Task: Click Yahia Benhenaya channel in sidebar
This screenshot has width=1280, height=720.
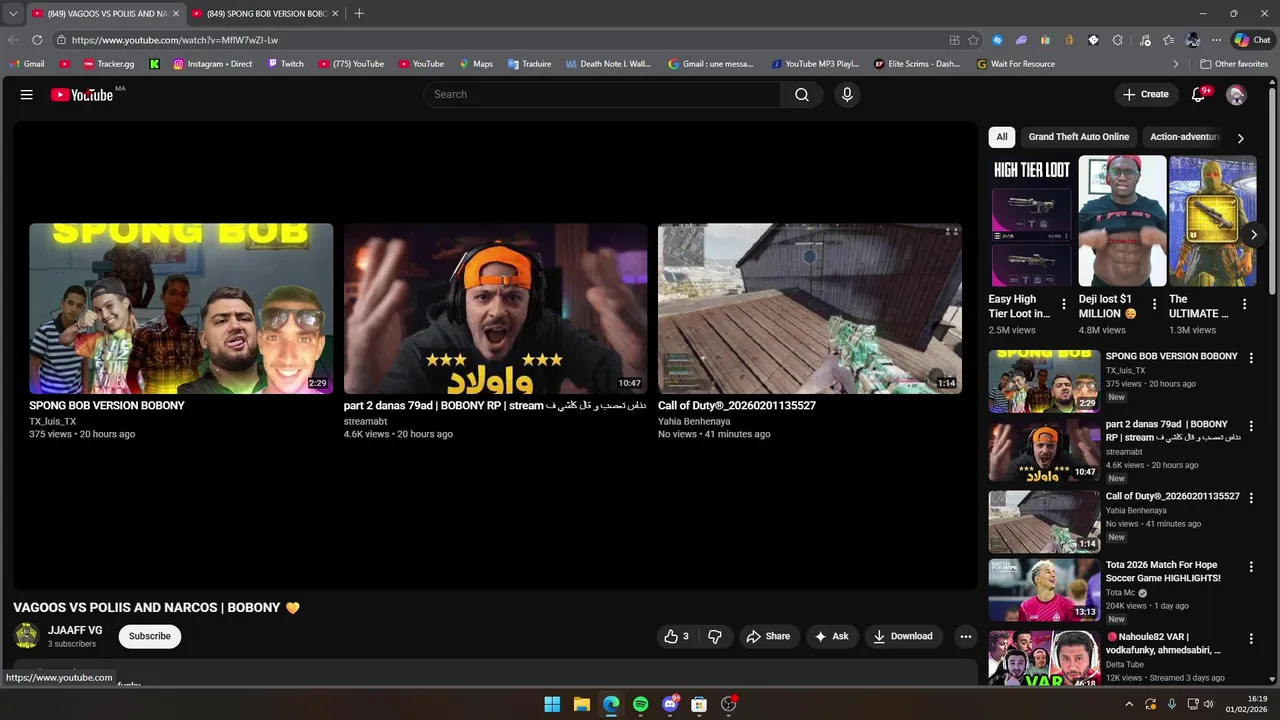Action: click(1136, 510)
